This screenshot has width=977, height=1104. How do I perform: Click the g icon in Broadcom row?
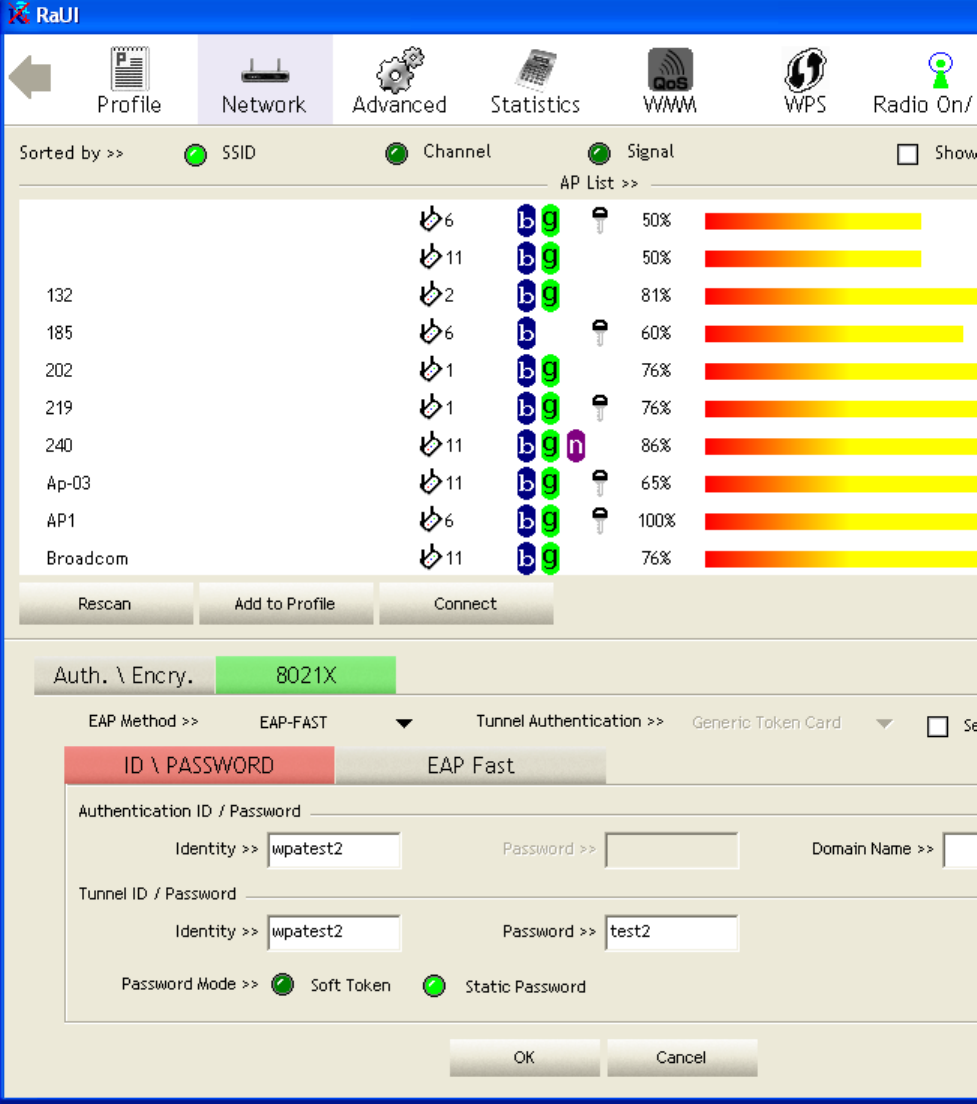click(550, 558)
